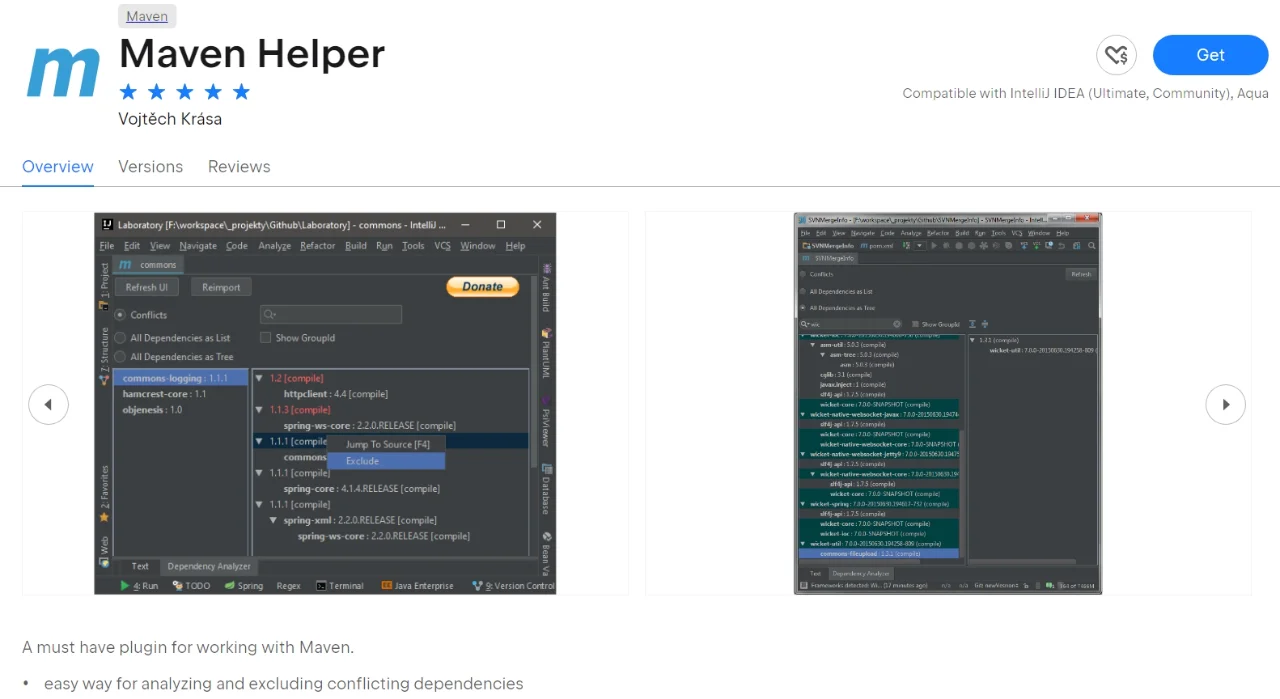Choose Exclude in the context menu
This screenshot has height=699, width=1280.
click(386, 461)
